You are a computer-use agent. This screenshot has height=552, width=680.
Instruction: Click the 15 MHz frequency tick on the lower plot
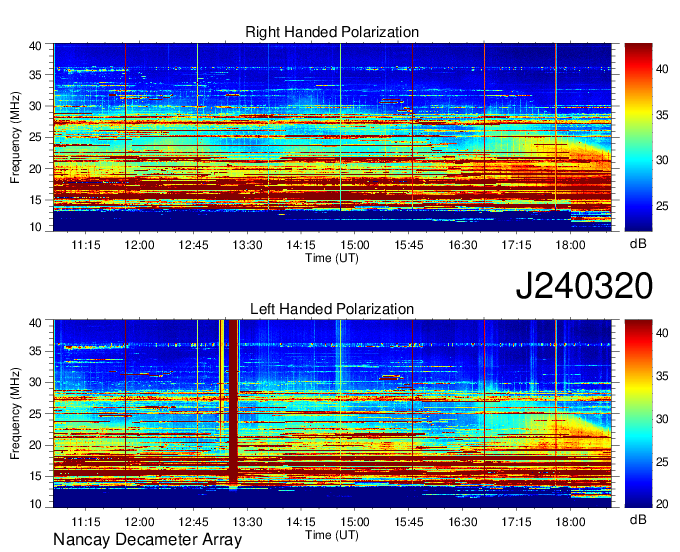click(x=35, y=476)
